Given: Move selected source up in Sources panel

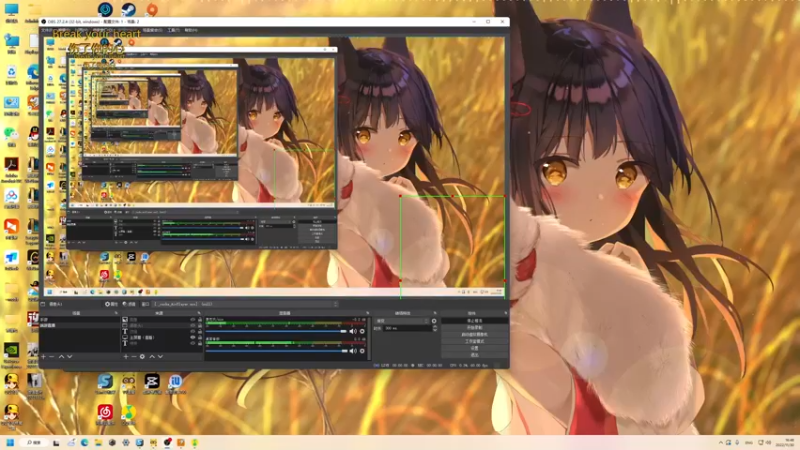Looking at the screenshot, I should [152, 357].
